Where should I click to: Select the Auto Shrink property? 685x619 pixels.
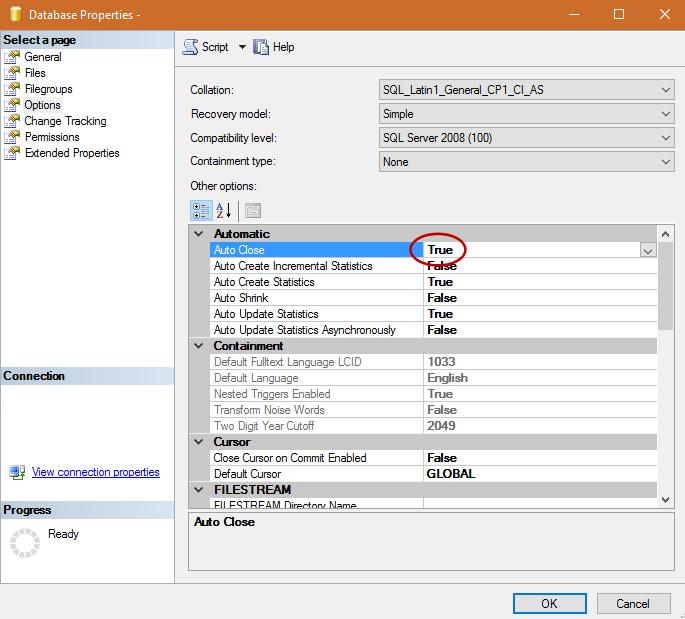tap(433, 298)
